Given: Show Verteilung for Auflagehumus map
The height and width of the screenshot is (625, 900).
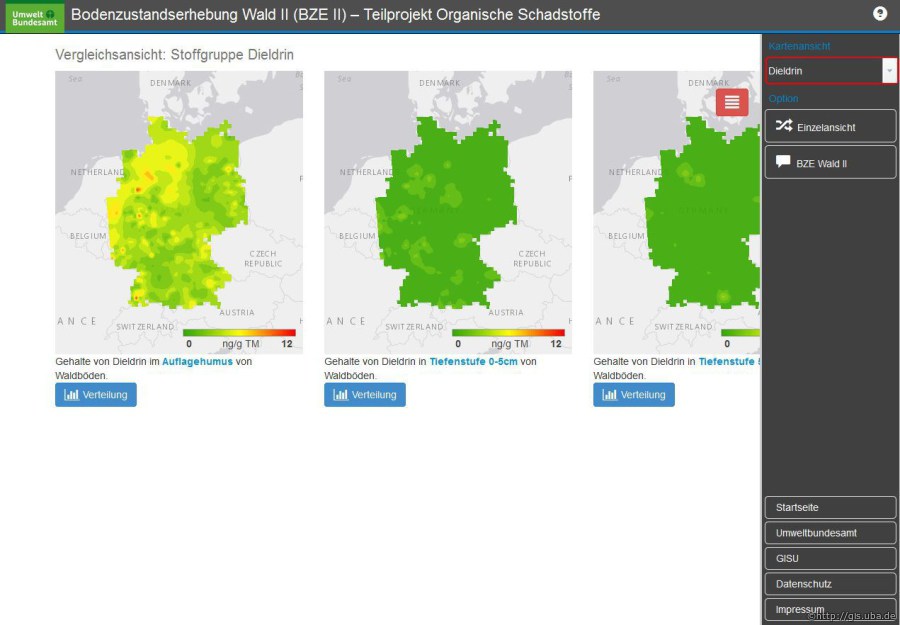Looking at the screenshot, I should (96, 395).
